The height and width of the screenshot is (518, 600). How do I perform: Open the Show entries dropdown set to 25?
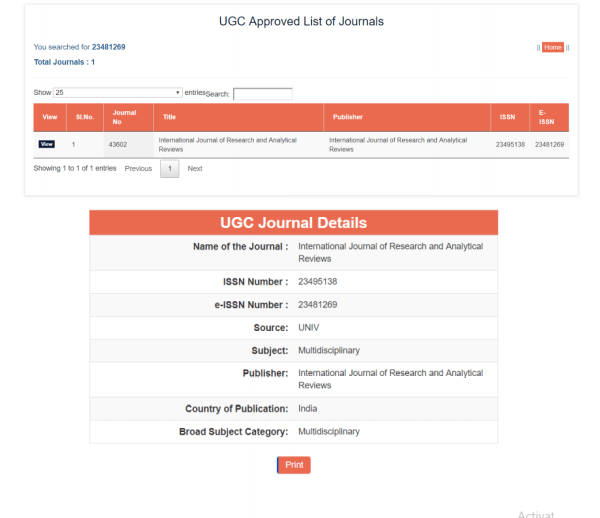[117, 93]
